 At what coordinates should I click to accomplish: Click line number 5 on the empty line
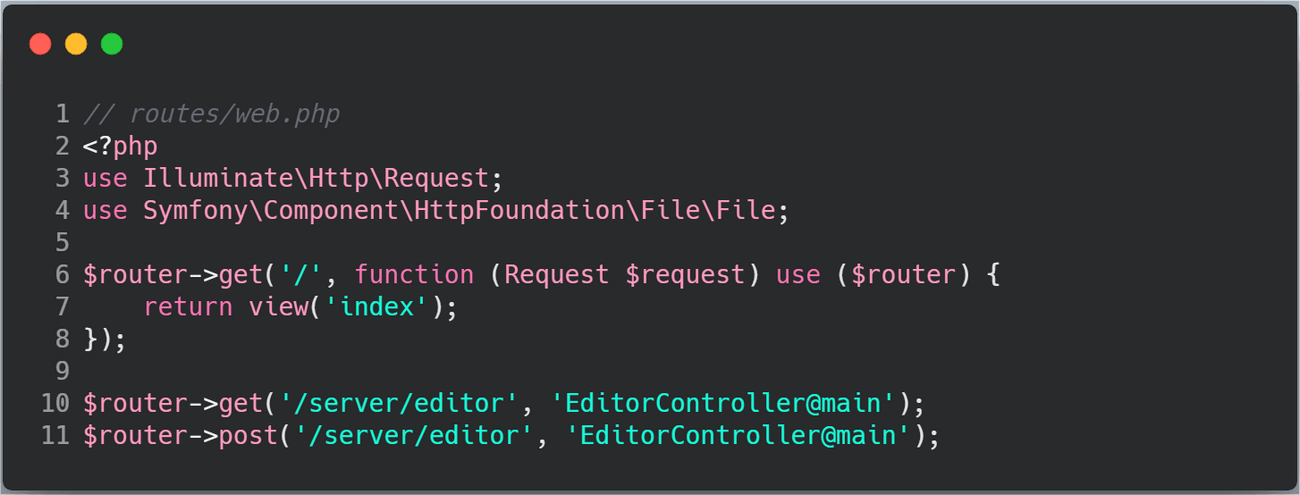62,242
